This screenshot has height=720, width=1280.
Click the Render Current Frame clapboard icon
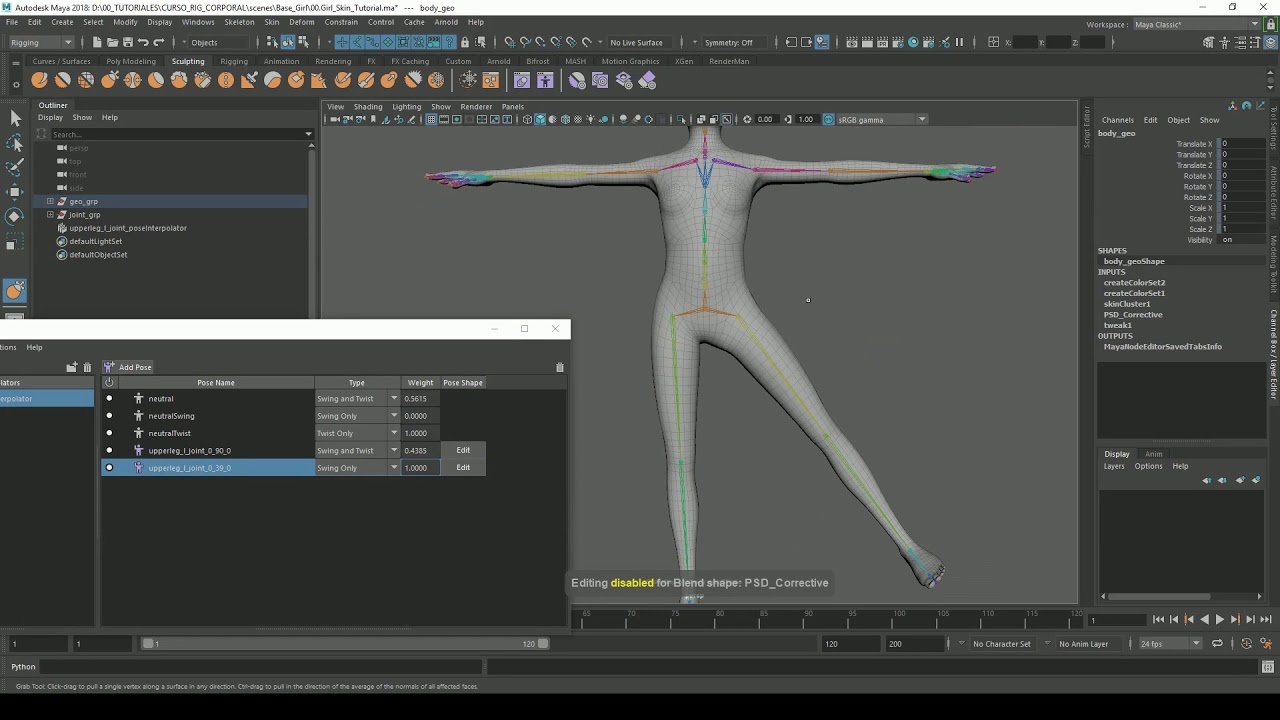[867, 42]
